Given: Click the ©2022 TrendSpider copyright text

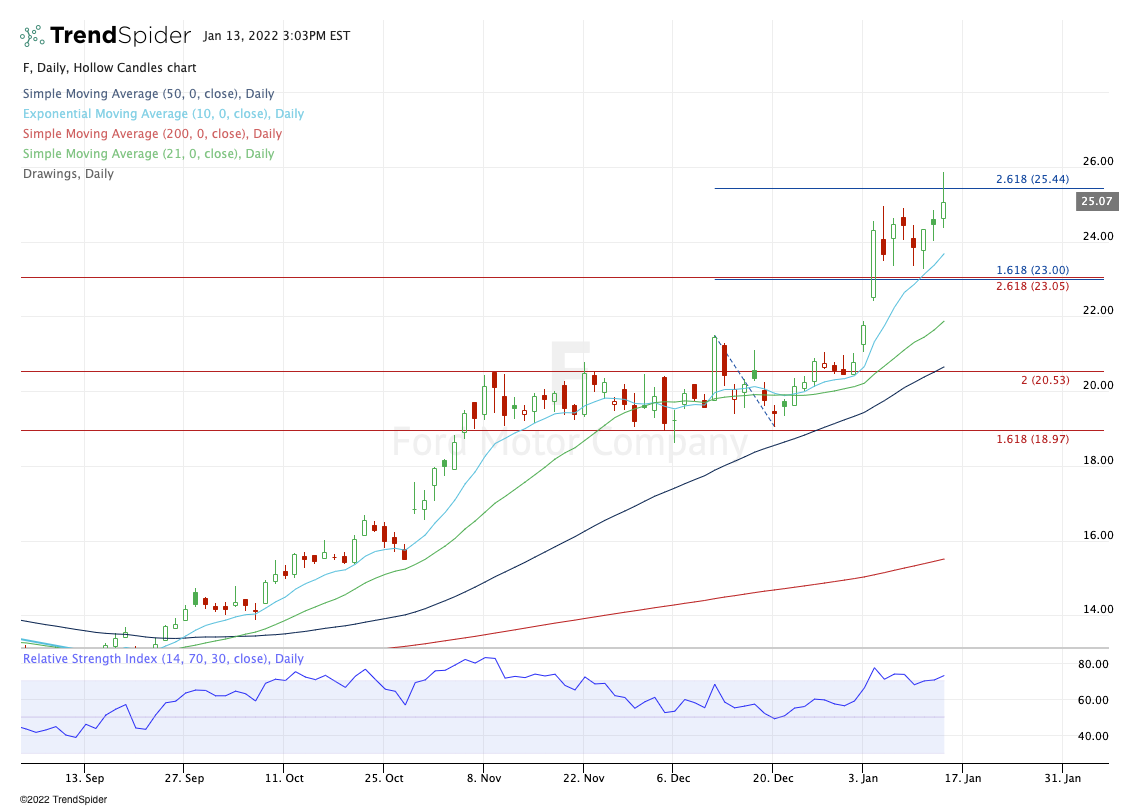Looking at the screenshot, I should [x=63, y=800].
